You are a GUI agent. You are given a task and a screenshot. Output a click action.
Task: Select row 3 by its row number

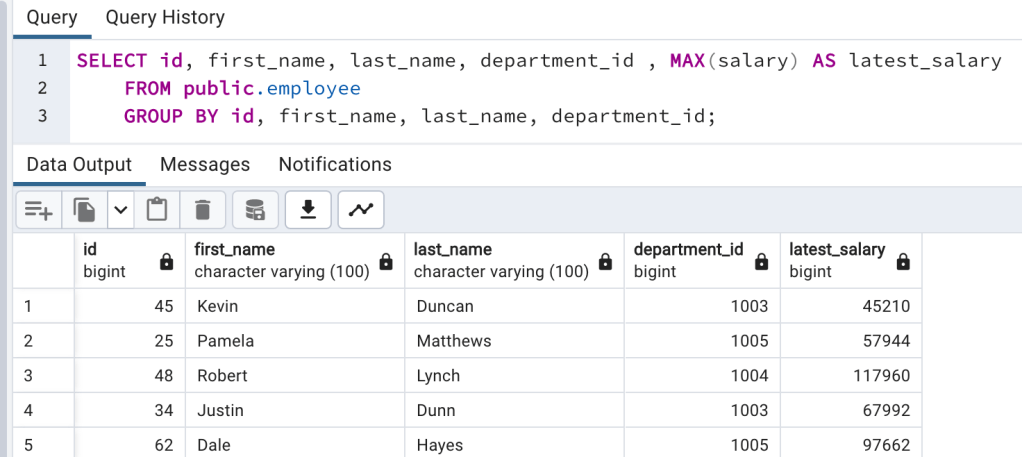point(30,376)
